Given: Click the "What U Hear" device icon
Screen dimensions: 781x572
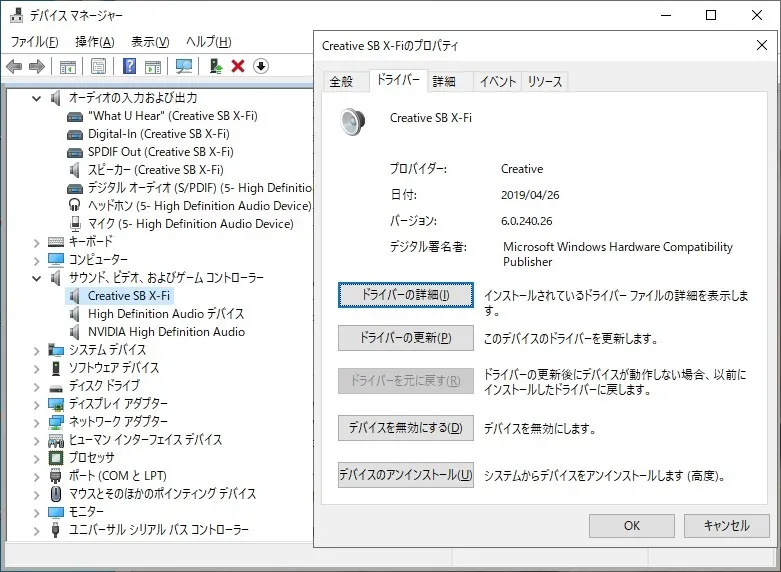Looking at the screenshot, I should pos(75,117).
